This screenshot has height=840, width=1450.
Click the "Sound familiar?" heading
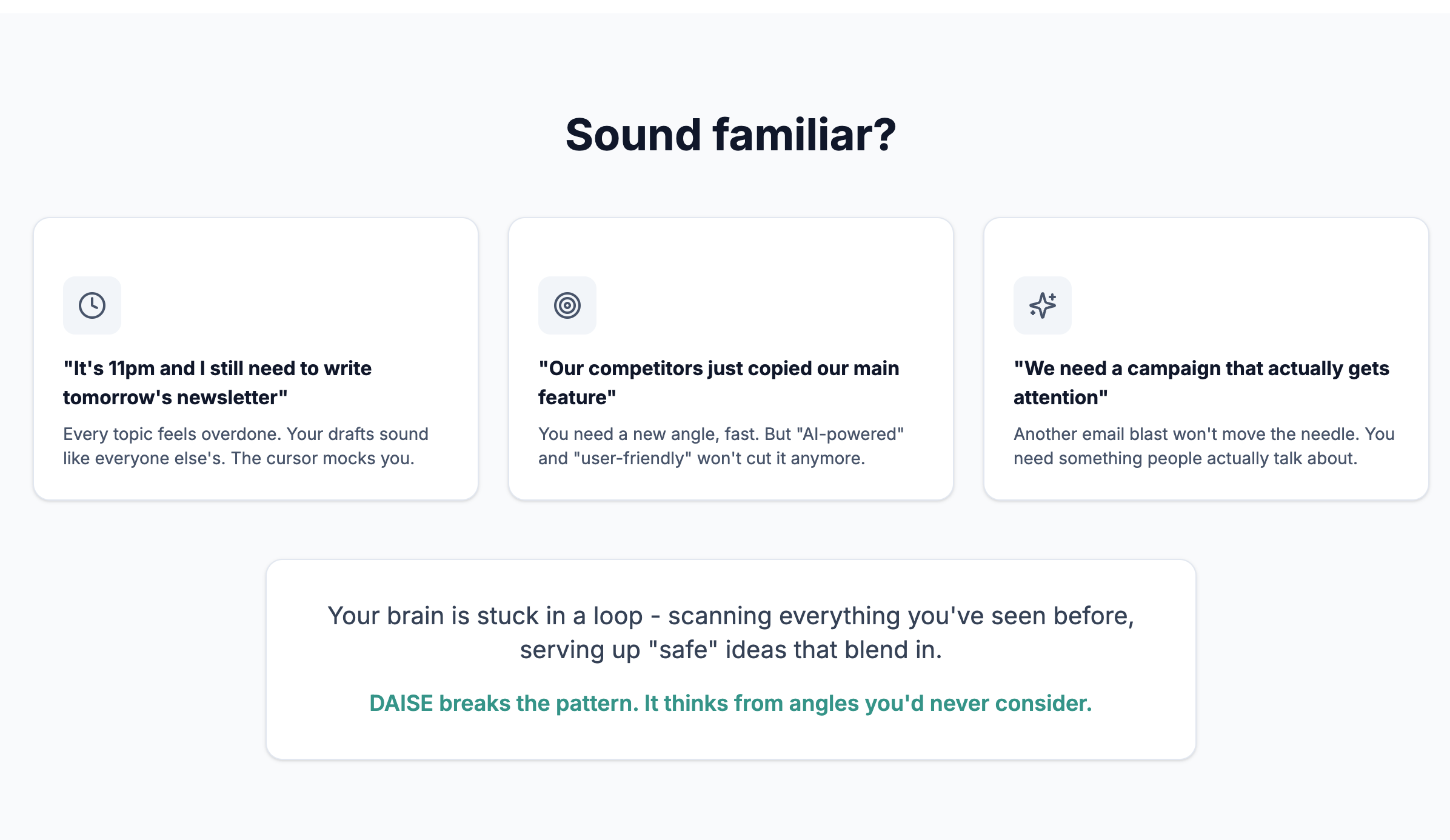tap(730, 135)
